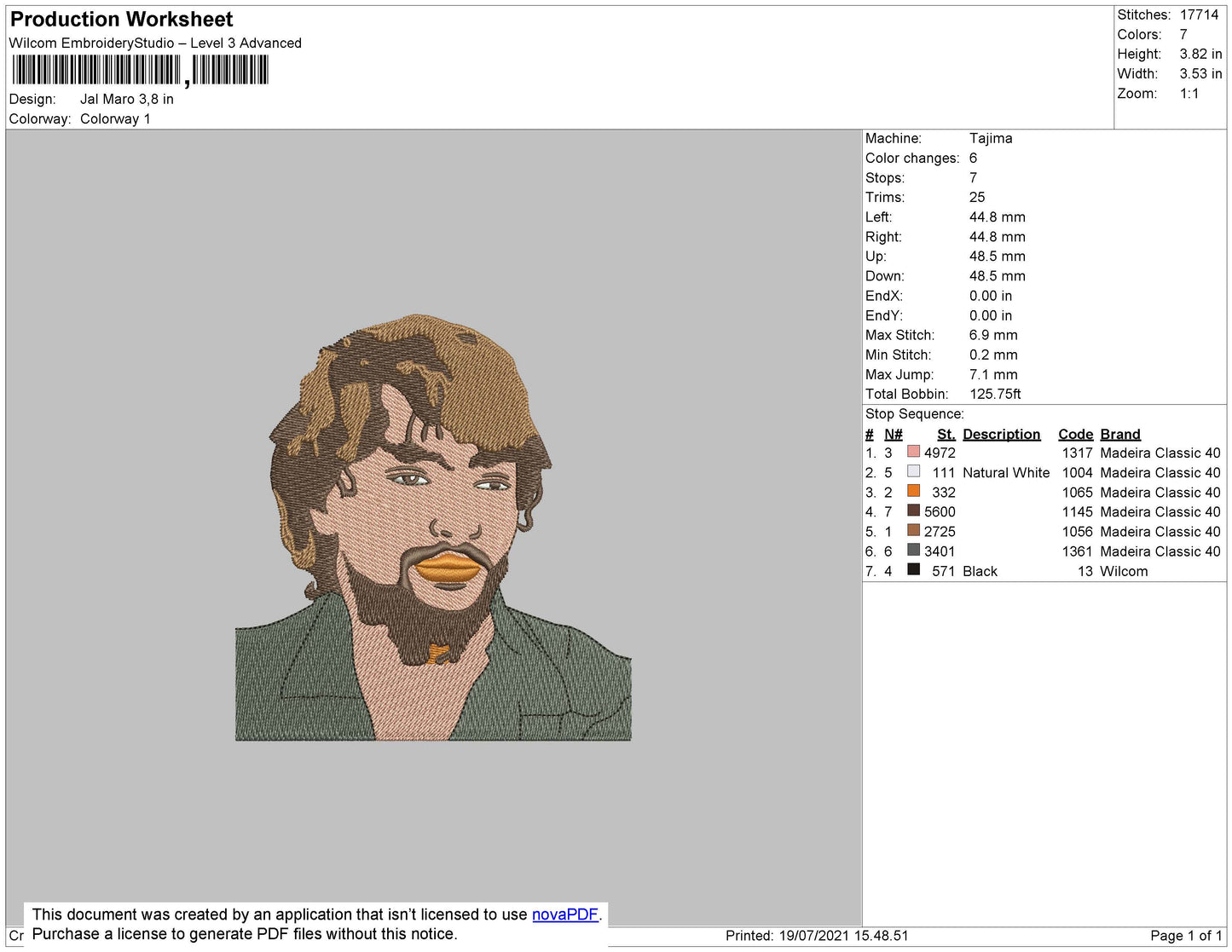The width and height of the screenshot is (1232, 952).
Task: Click the Natural White 111 swatch
Action: [x=914, y=471]
